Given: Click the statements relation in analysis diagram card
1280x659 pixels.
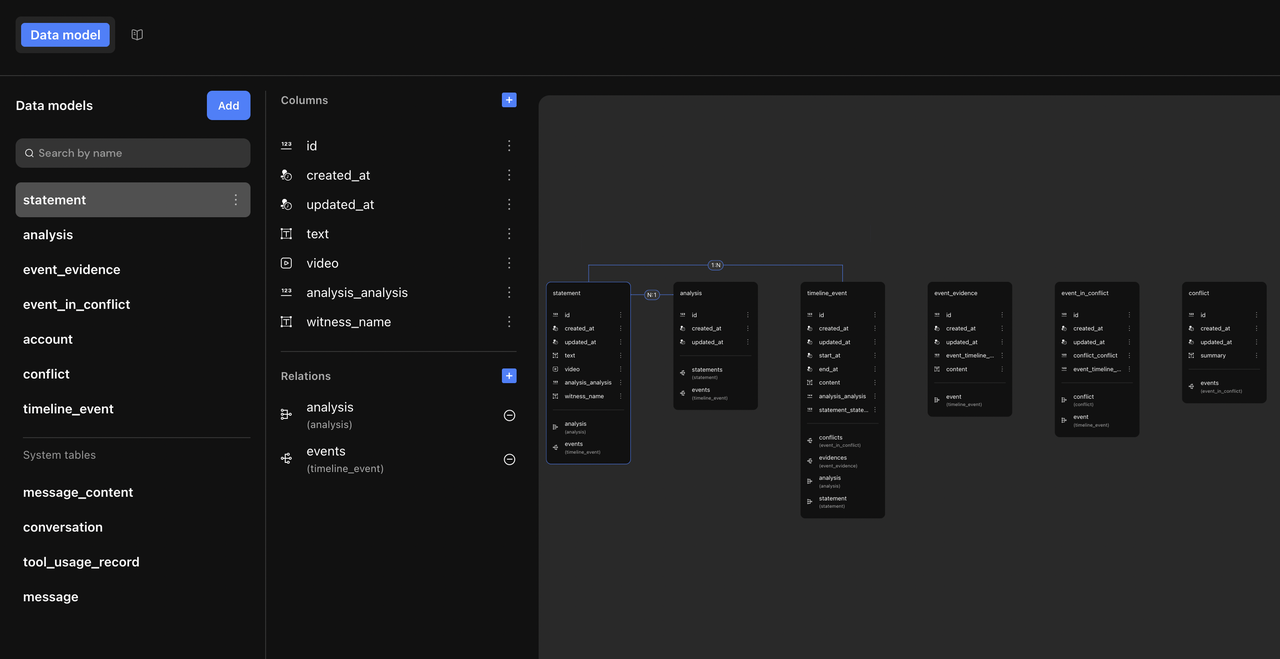Looking at the screenshot, I should point(715,372).
